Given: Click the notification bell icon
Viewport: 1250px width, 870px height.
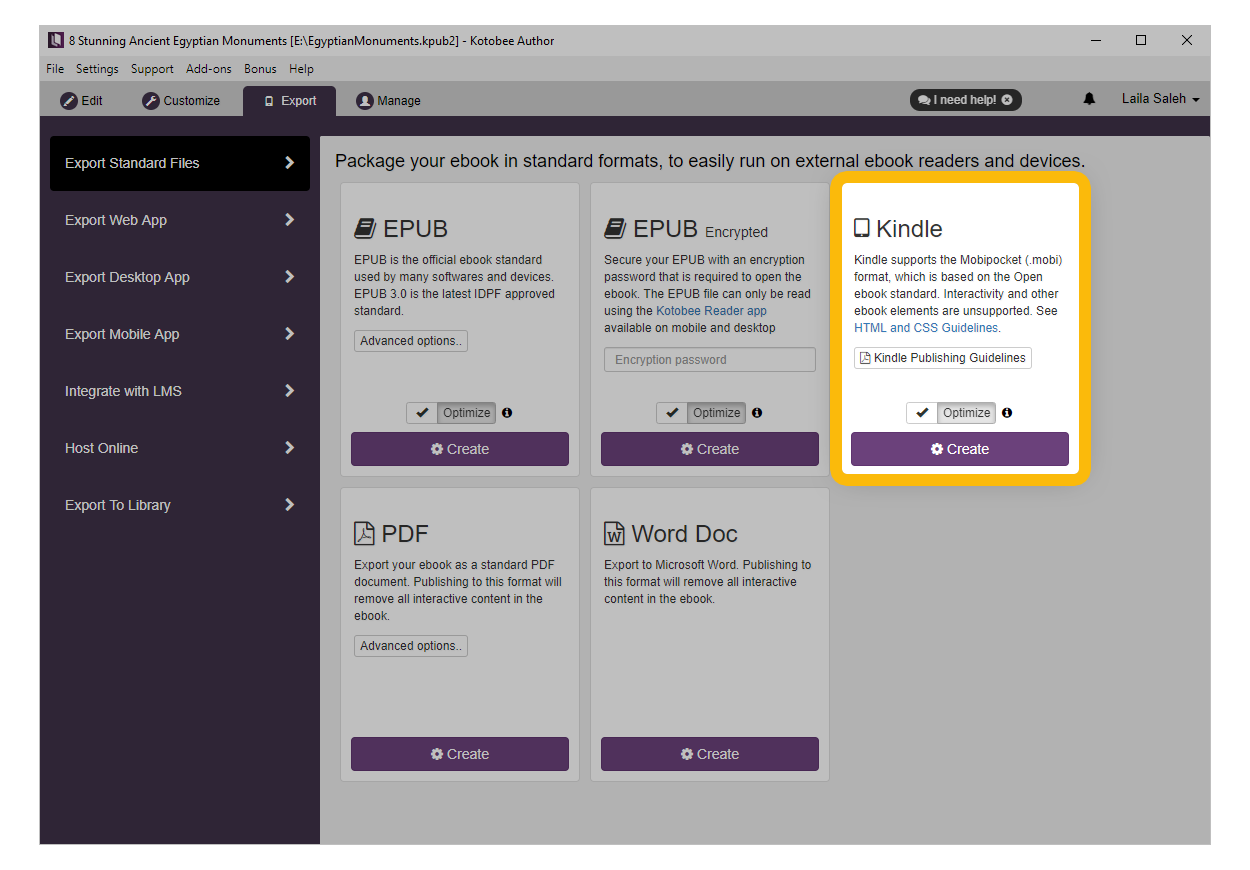Looking at the screenshot, I should point(1089,99).
